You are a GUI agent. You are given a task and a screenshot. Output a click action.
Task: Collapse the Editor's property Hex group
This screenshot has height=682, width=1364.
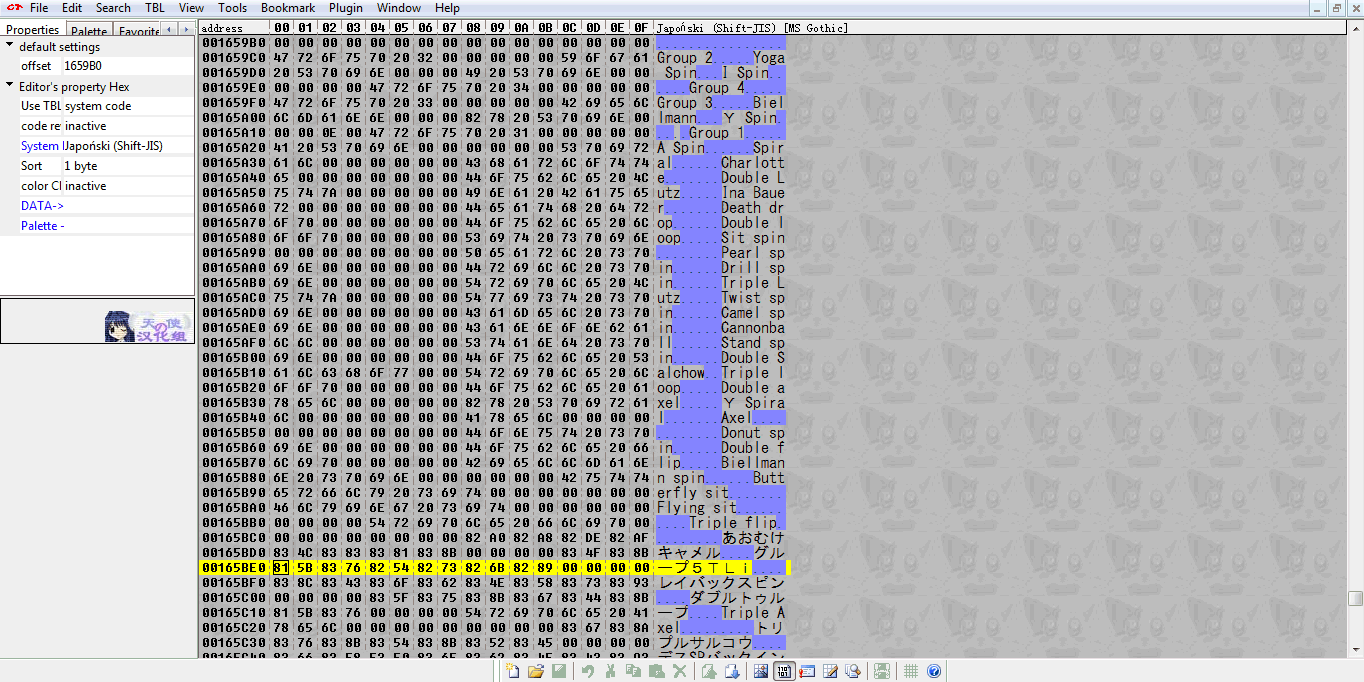(9, 86)
